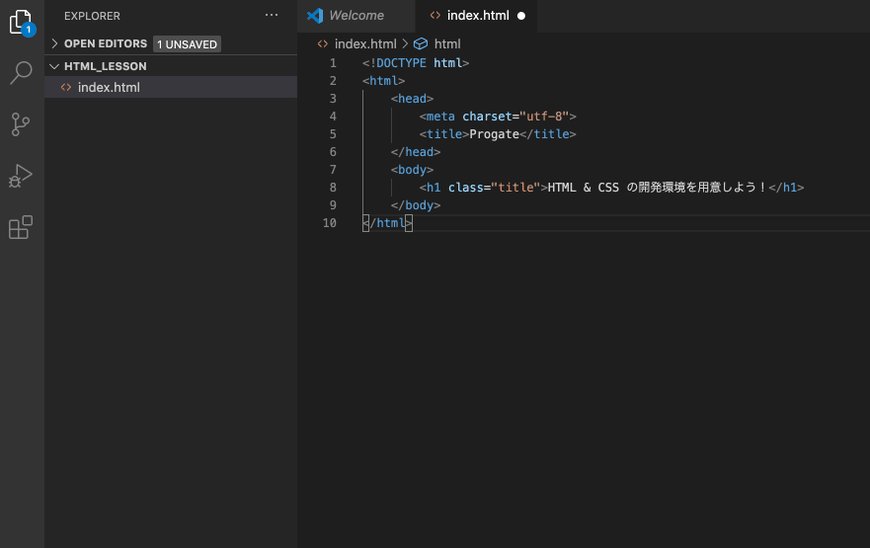
Task: Click index.html in the breadcrumb
Action: (366, 44)
